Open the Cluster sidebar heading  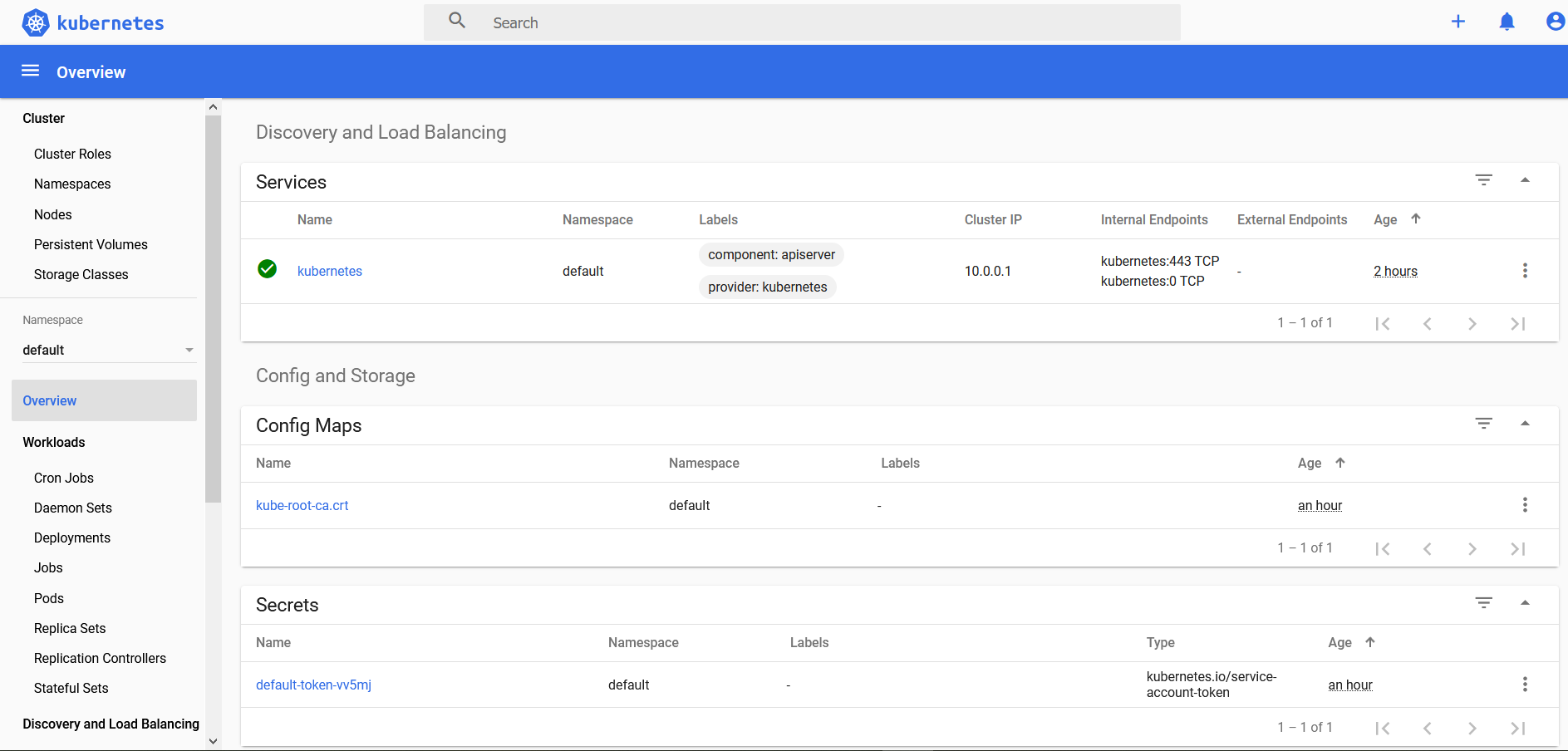pos(43,118)
